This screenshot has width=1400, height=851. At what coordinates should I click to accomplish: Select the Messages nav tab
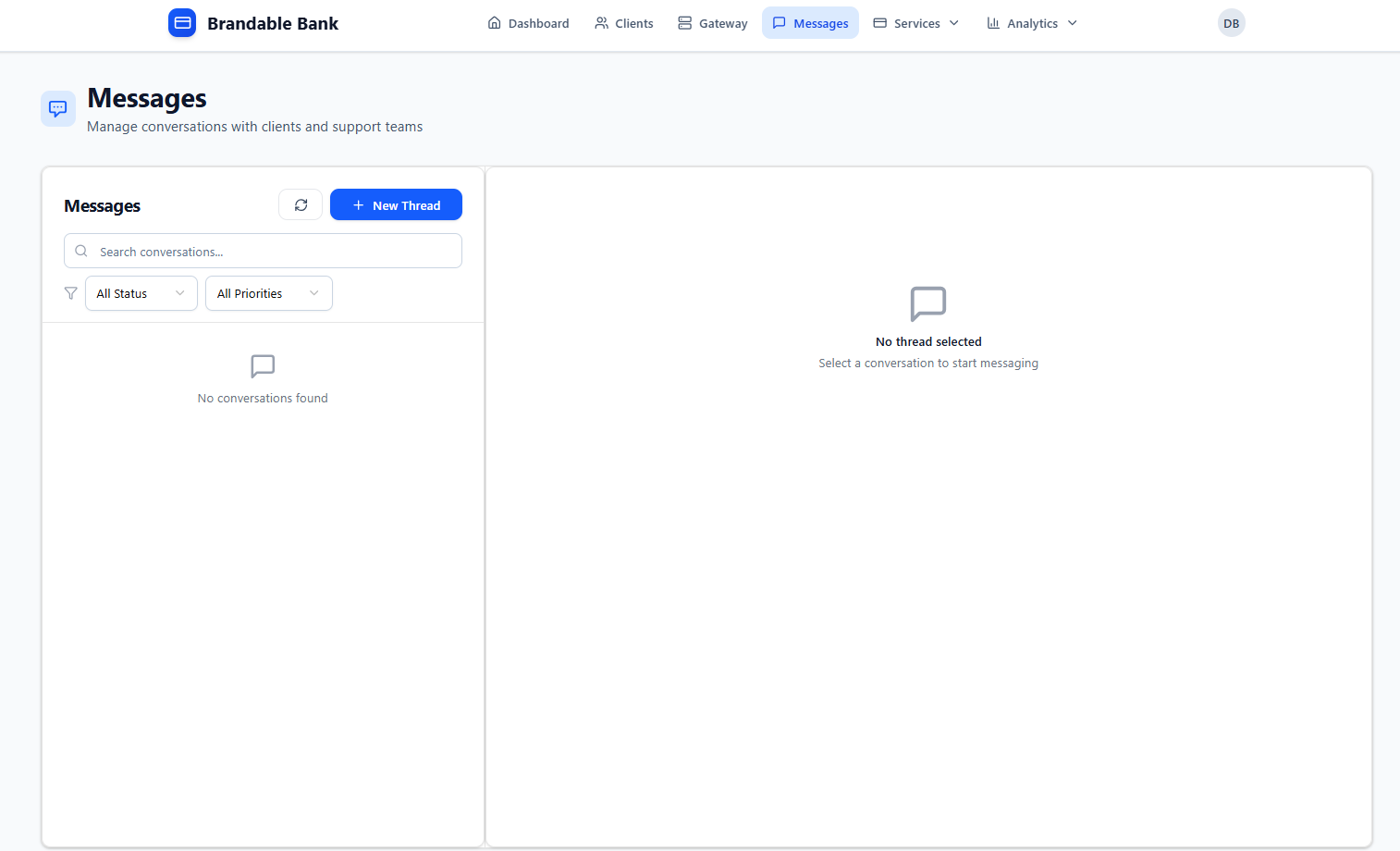[x=810, y=23]
